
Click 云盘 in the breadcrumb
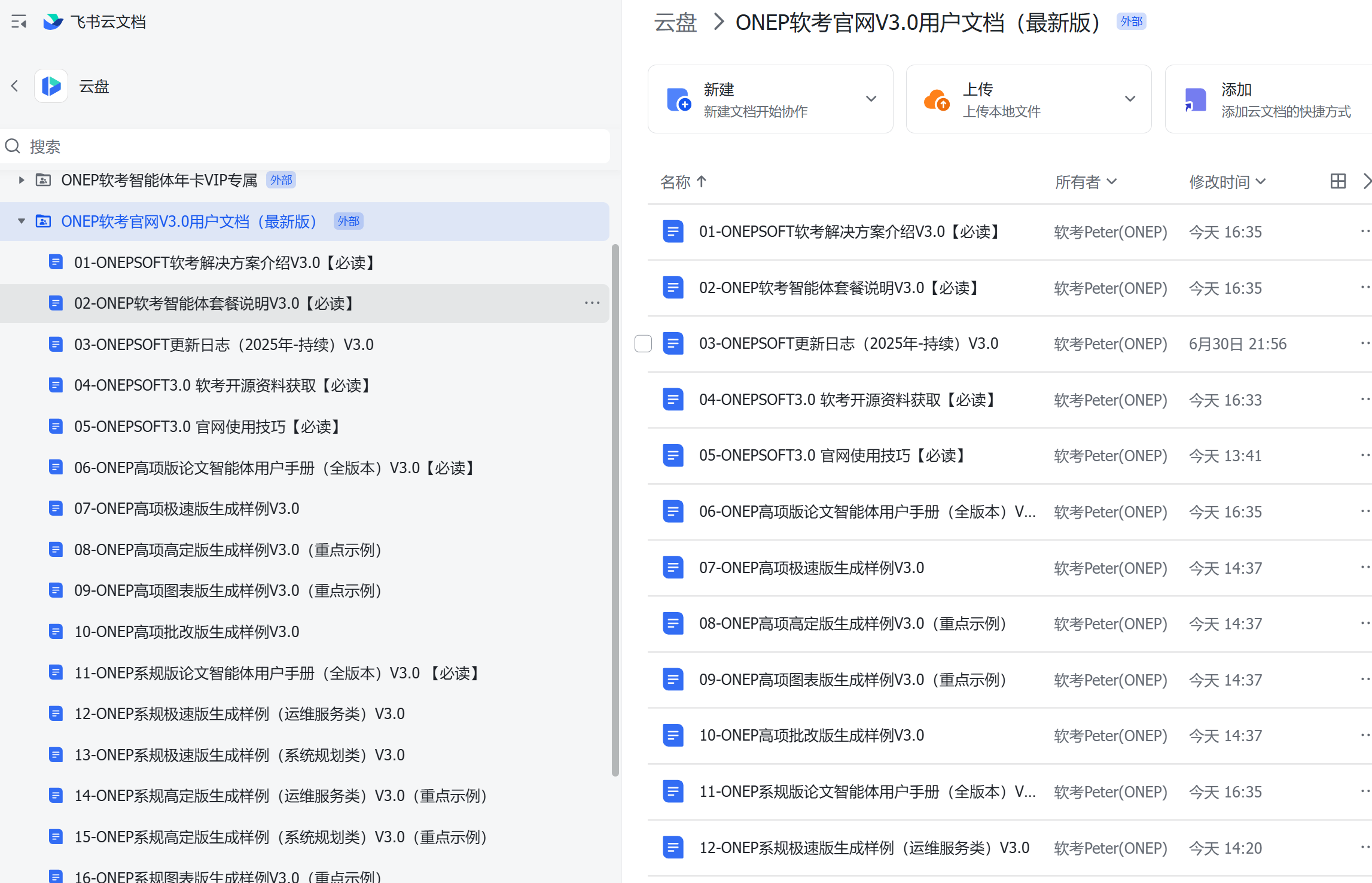pos(675,23)
